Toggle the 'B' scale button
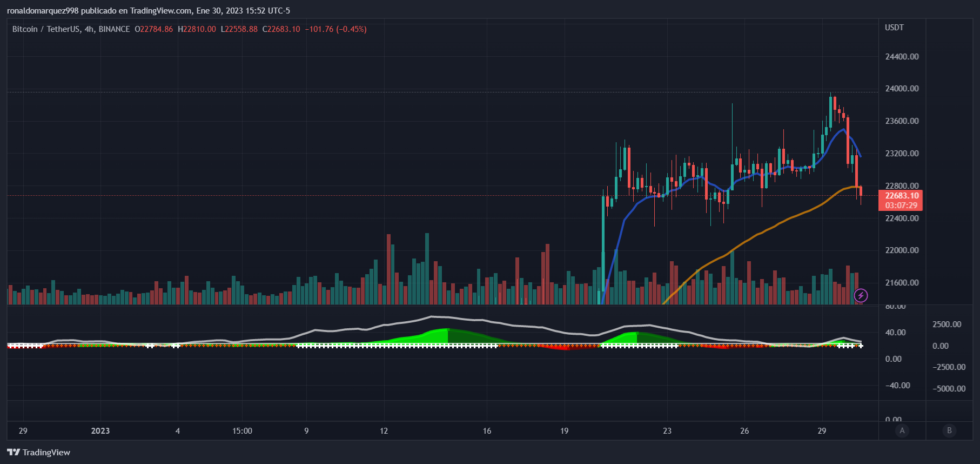The image size is (980, 464). click(x=948, y=430)
